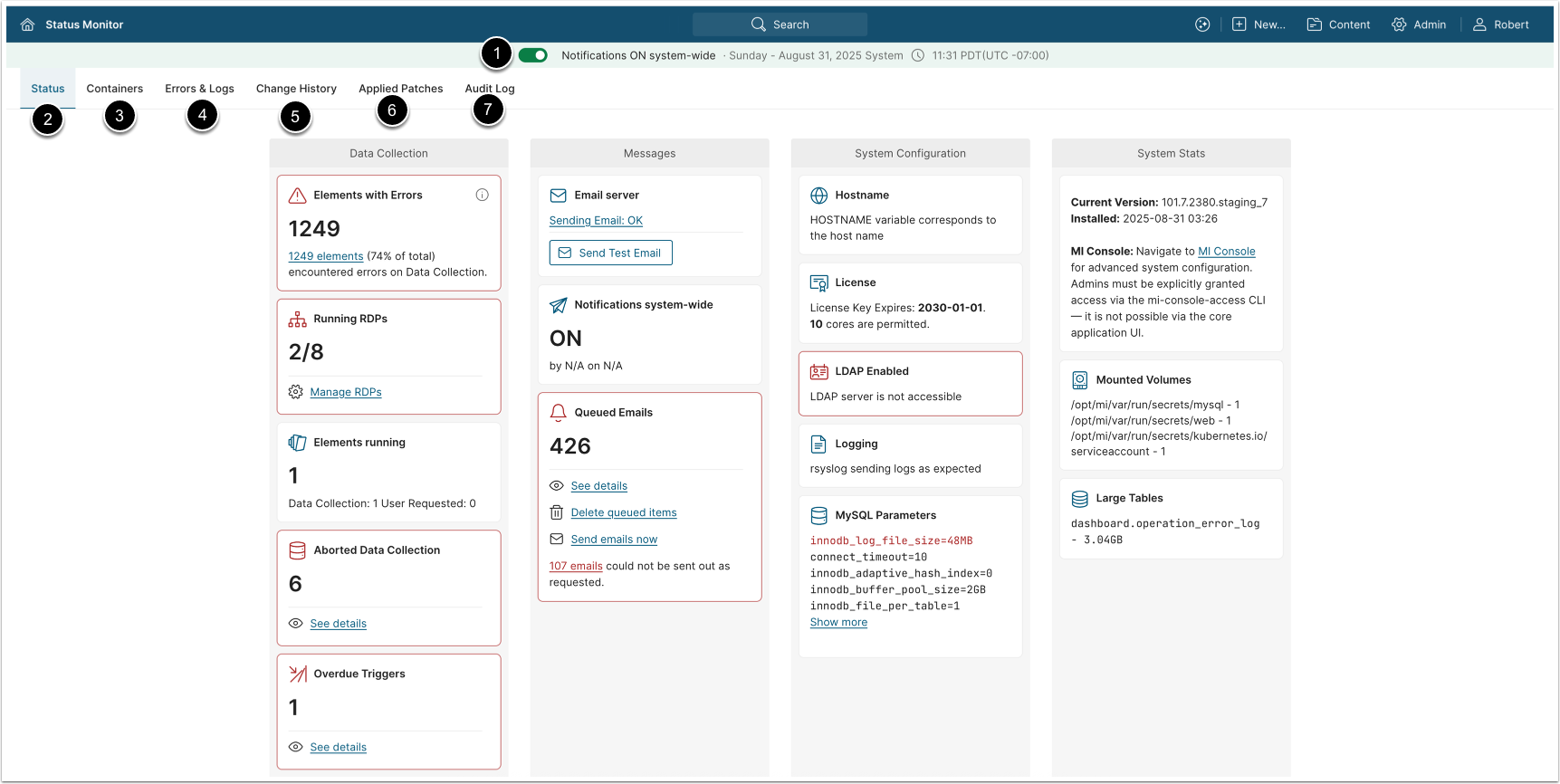Click the eye icon under Queued Emails
The height and width of the screenshot is (784, 1560).
[x=557, y=486]
